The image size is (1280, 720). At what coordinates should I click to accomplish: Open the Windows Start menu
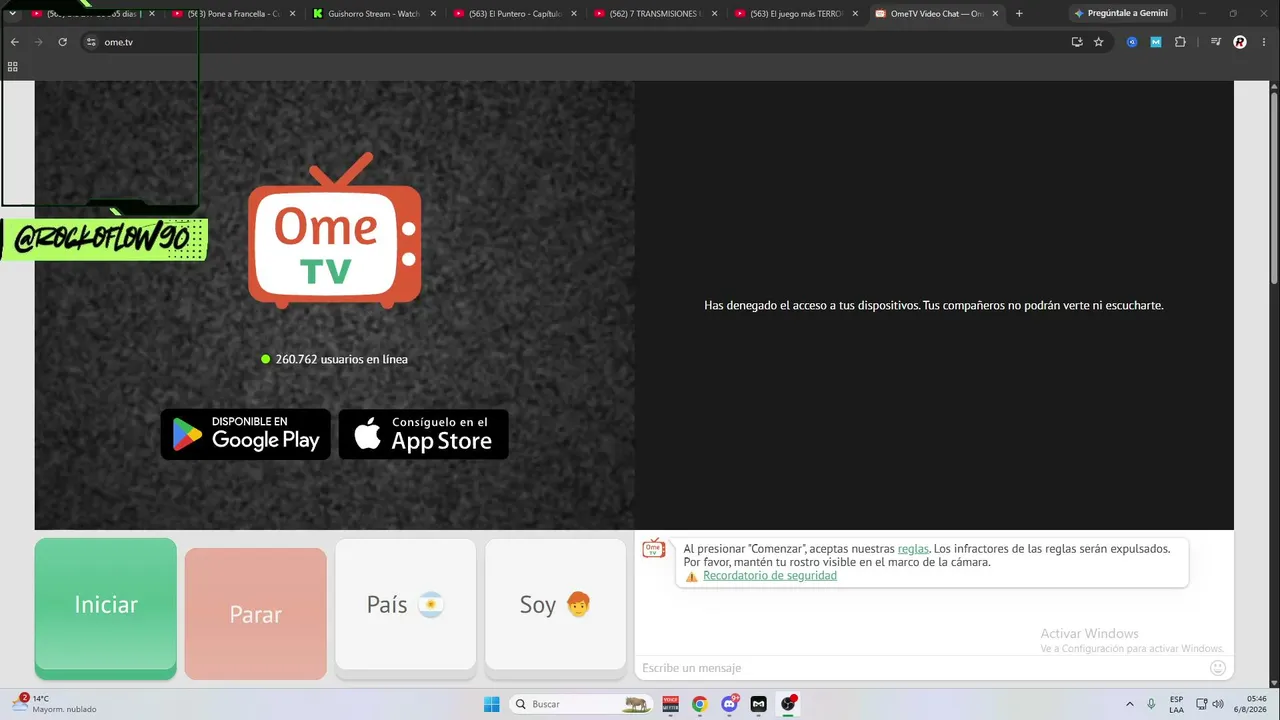[491, 704]
